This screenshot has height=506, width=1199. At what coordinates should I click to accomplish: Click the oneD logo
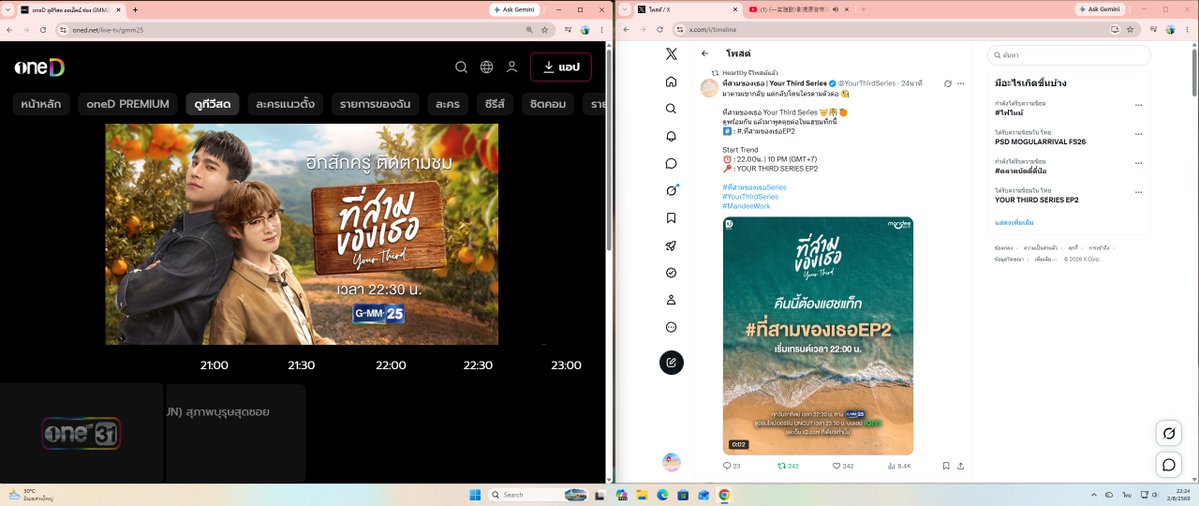[x=39, y=67]
